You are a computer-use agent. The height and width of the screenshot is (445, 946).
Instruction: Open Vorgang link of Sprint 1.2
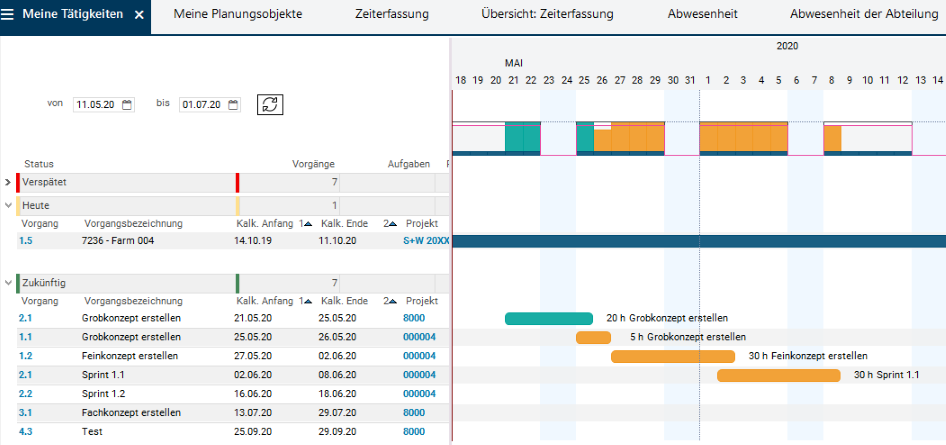pos(25,394)
